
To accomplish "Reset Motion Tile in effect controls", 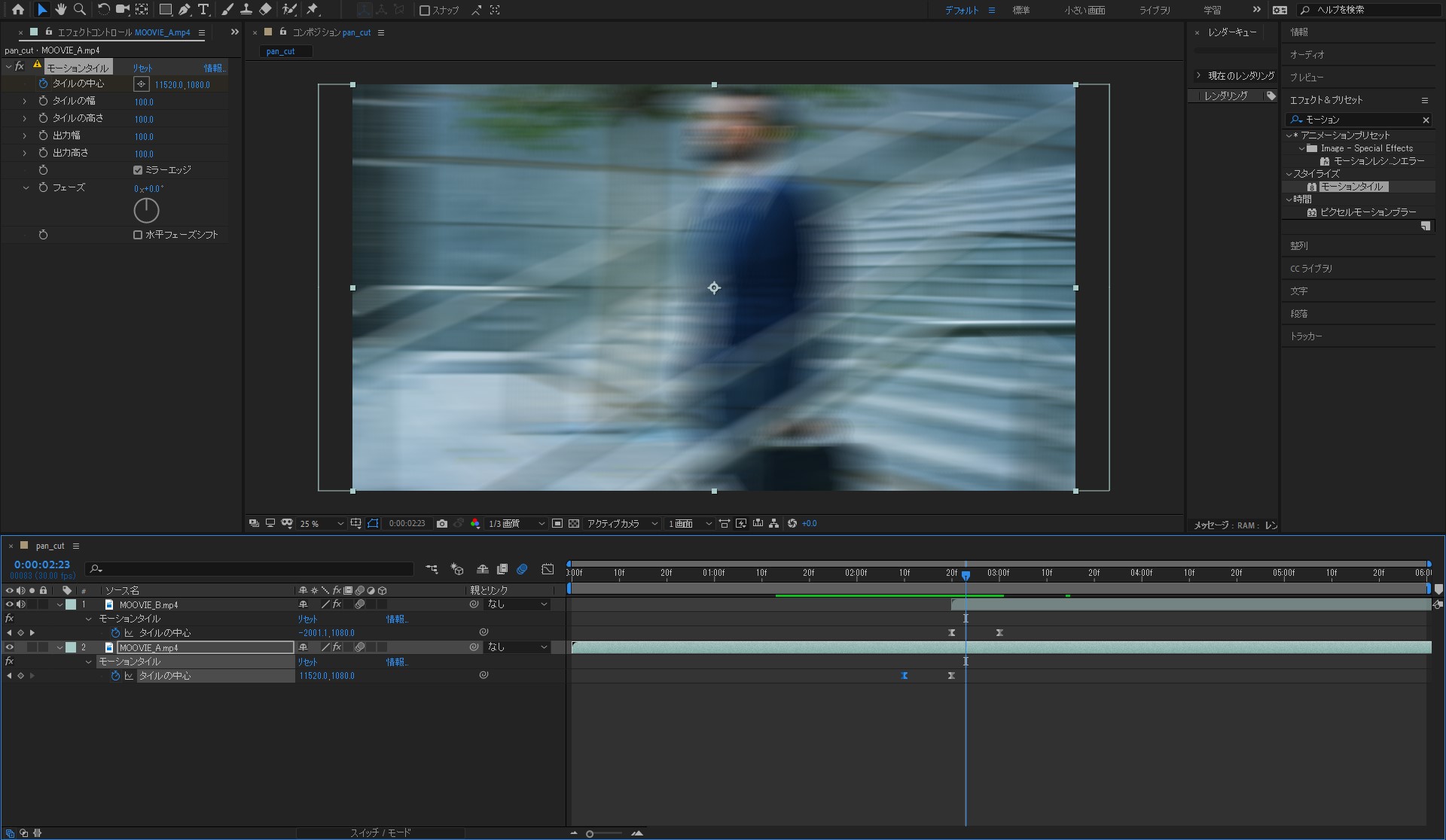I will click(142, 68).
